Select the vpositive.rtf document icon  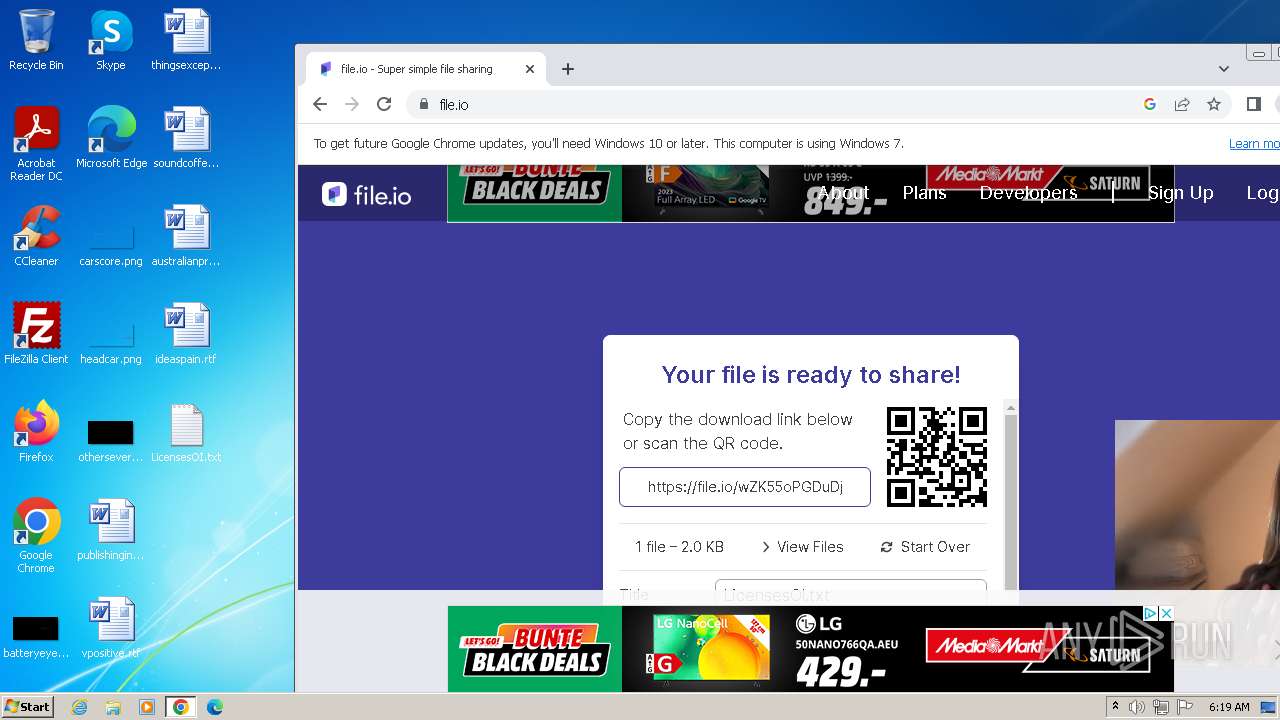[111, 627]
